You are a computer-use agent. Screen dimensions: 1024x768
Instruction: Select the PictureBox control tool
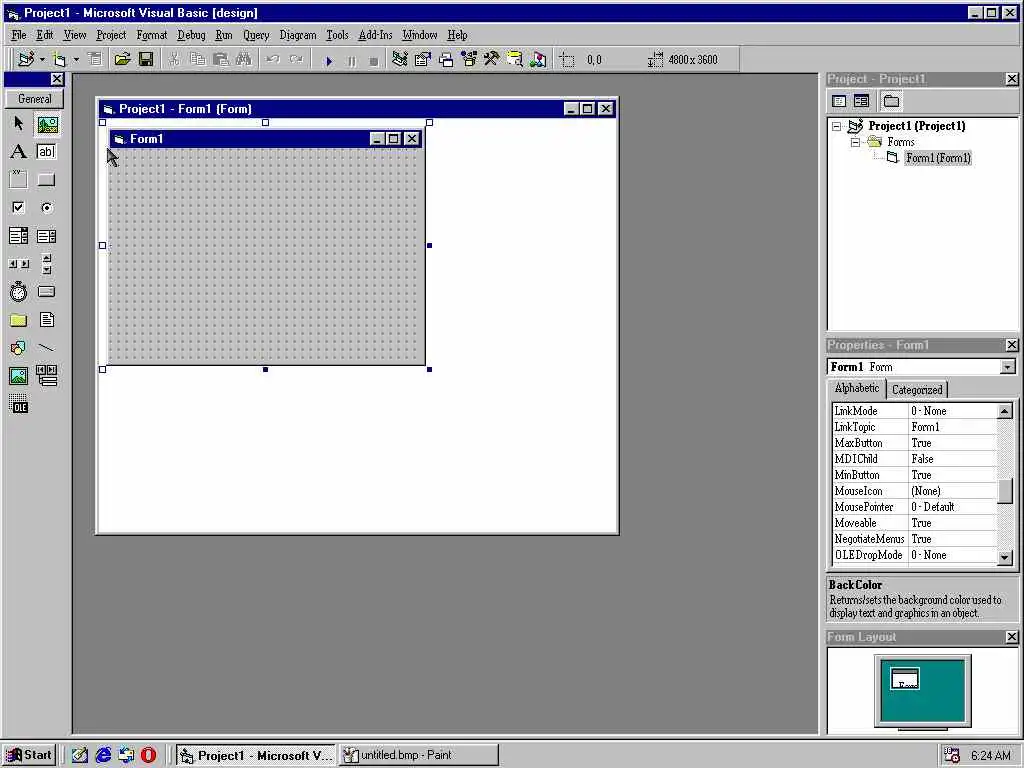(46, 123)
